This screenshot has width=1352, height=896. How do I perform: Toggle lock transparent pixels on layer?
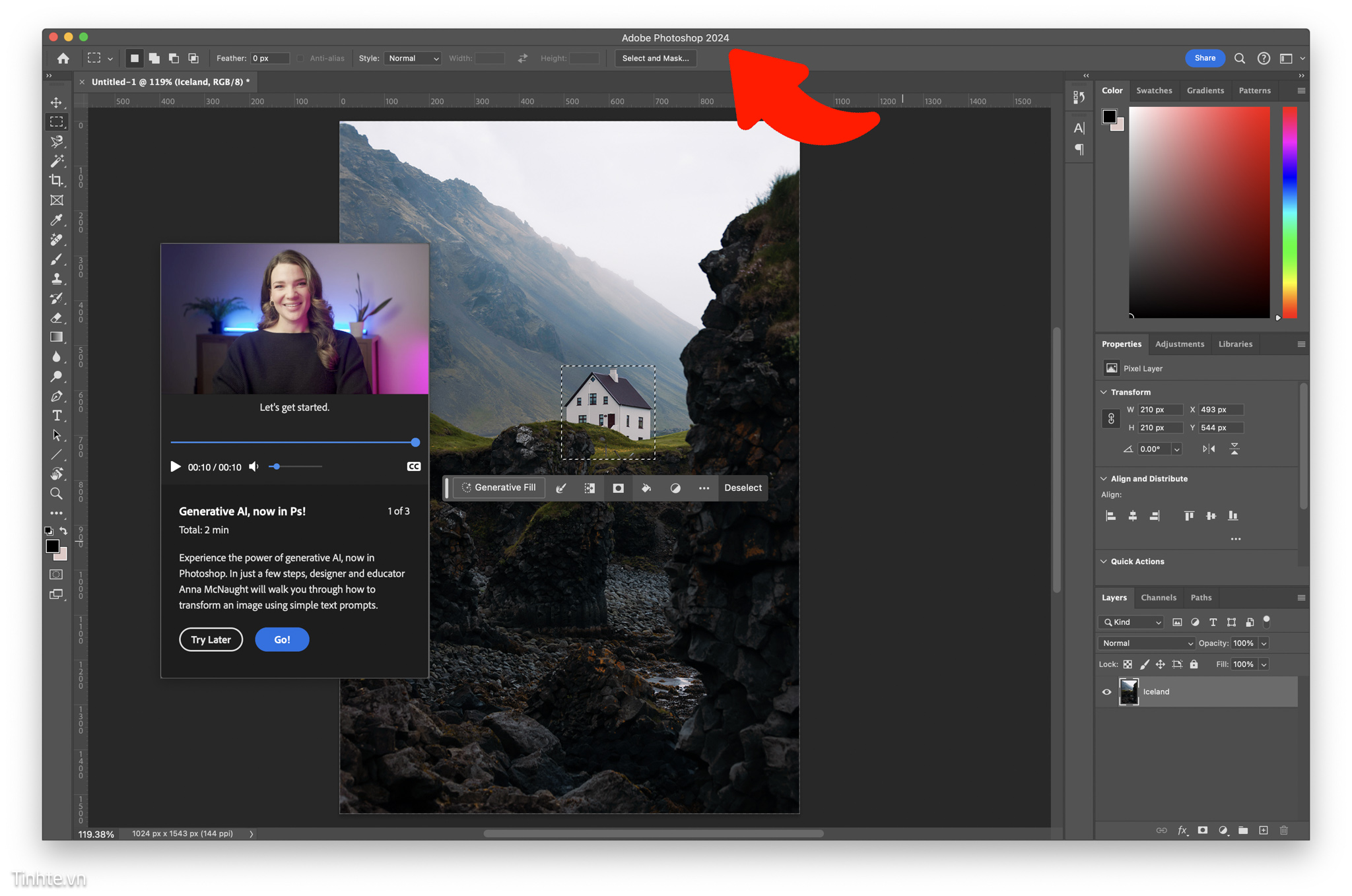[x=1126, y=664]
